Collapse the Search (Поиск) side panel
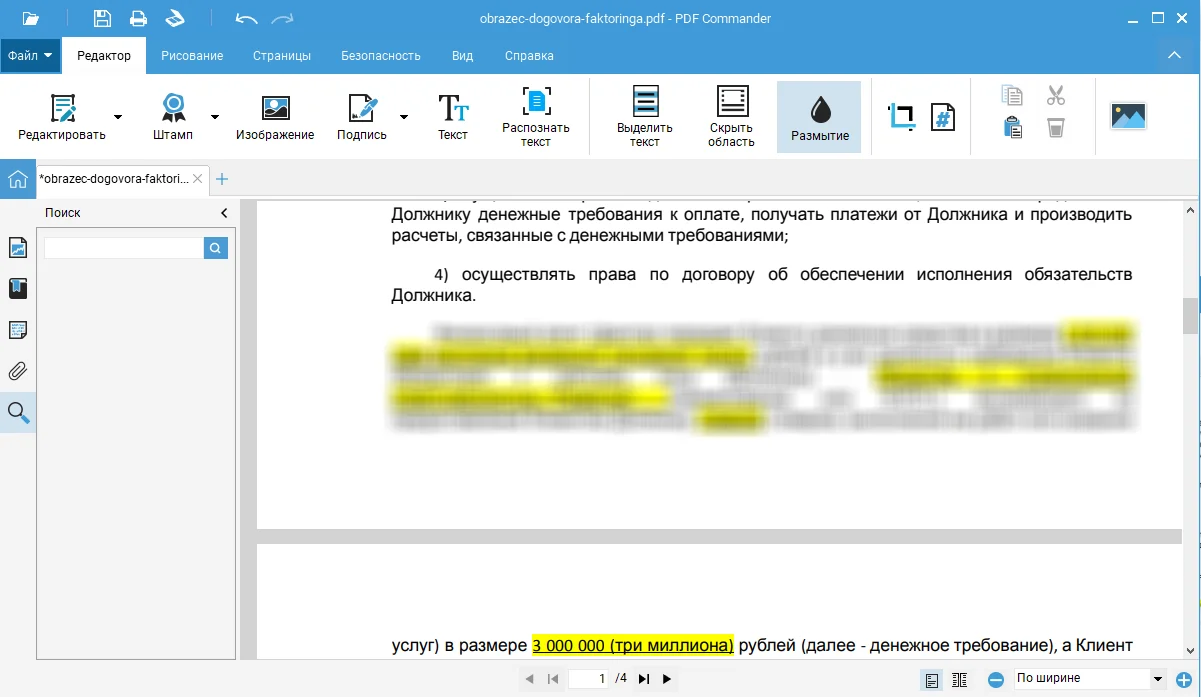The image size is (1201, 697). point(224,213)
